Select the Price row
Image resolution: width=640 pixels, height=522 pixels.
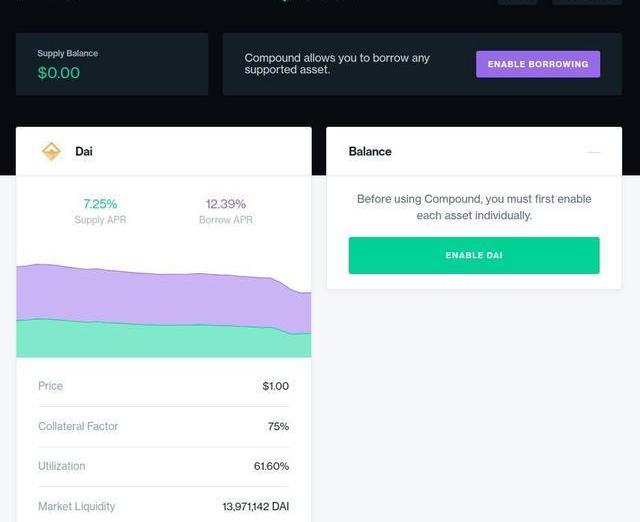[x=163, y=386]
